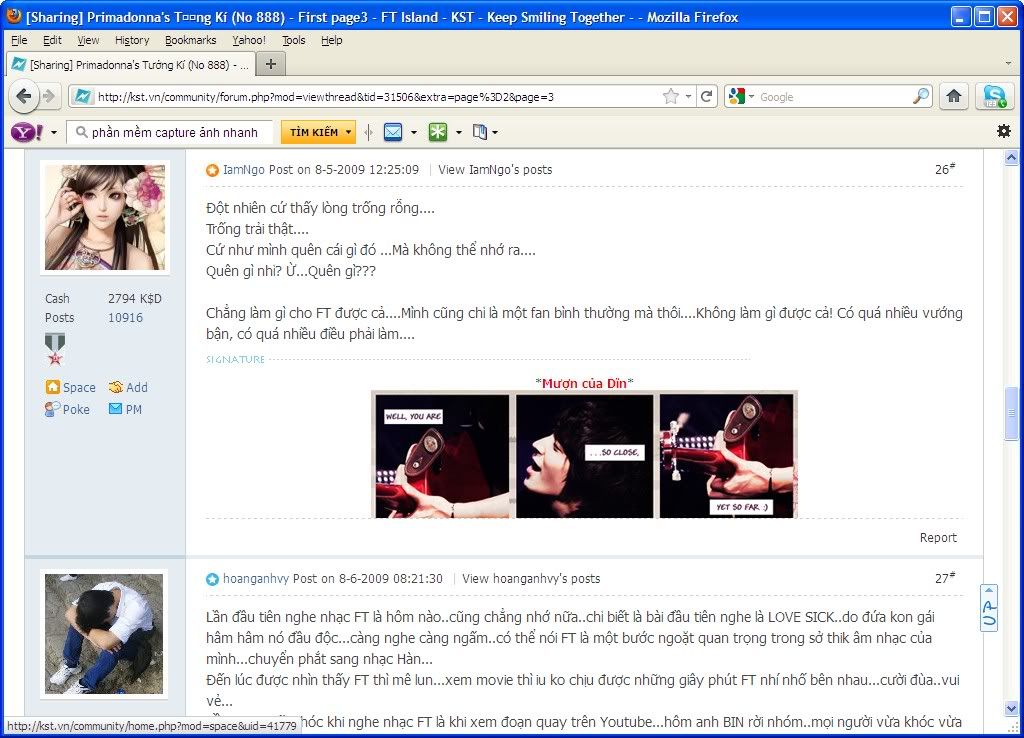Open the Bookmarks menu
The image size is (1024, 738).
coord(191,40)
